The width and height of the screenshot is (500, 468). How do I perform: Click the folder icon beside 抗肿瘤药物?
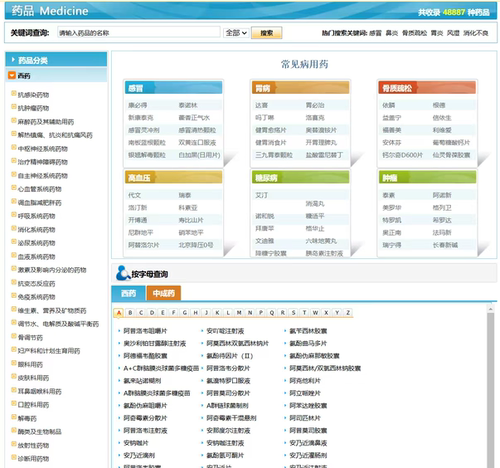[x=14, y=107]
